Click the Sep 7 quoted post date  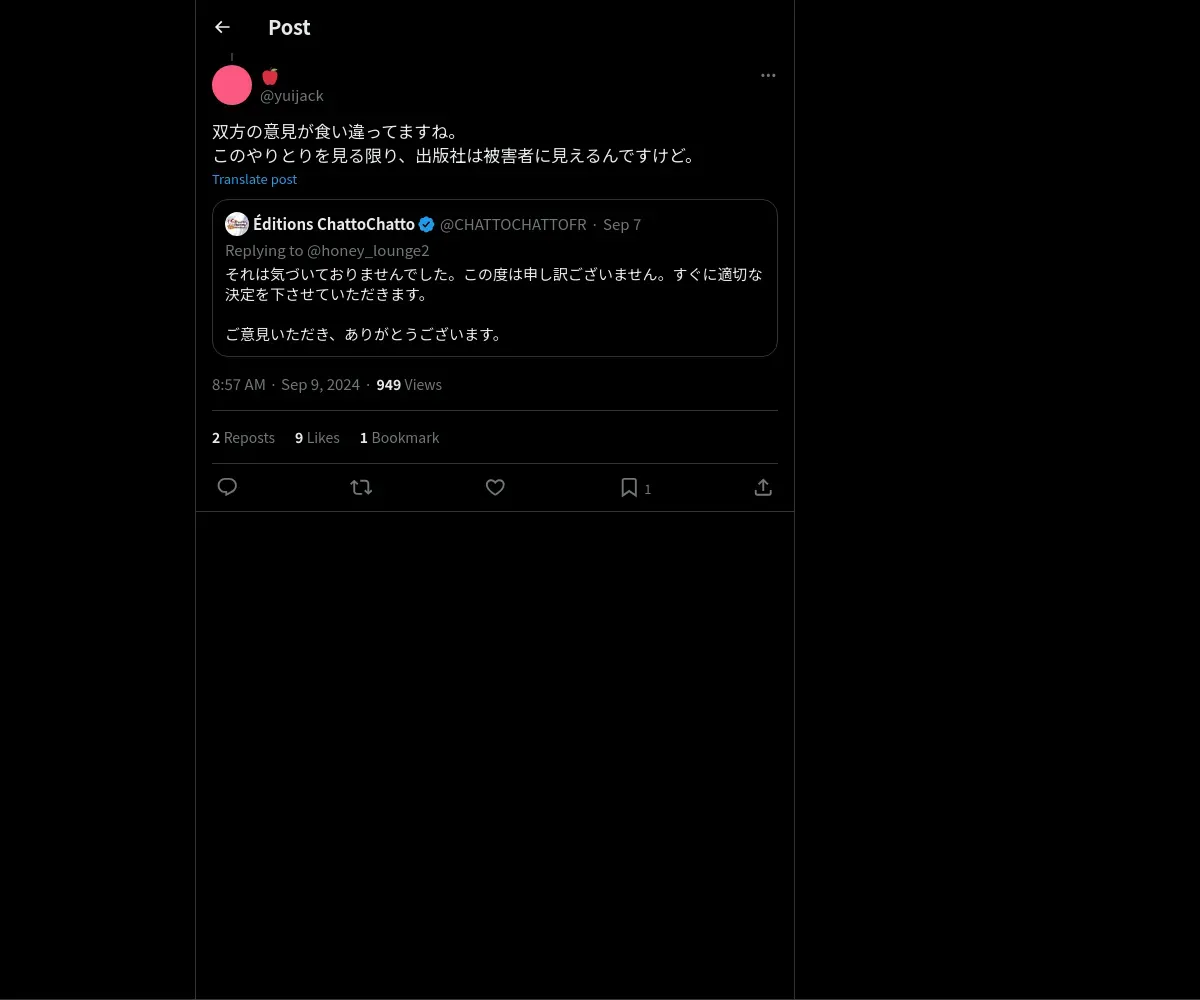point(622,224)
